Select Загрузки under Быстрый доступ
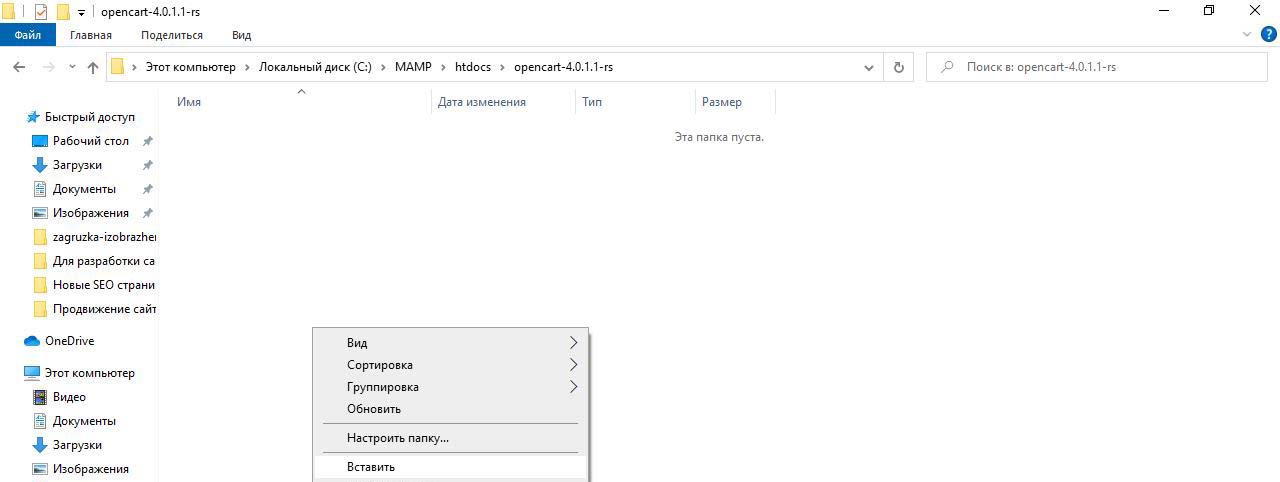Image resolution: width=1280 pixels, height=482 pixels. click(77, 165)
